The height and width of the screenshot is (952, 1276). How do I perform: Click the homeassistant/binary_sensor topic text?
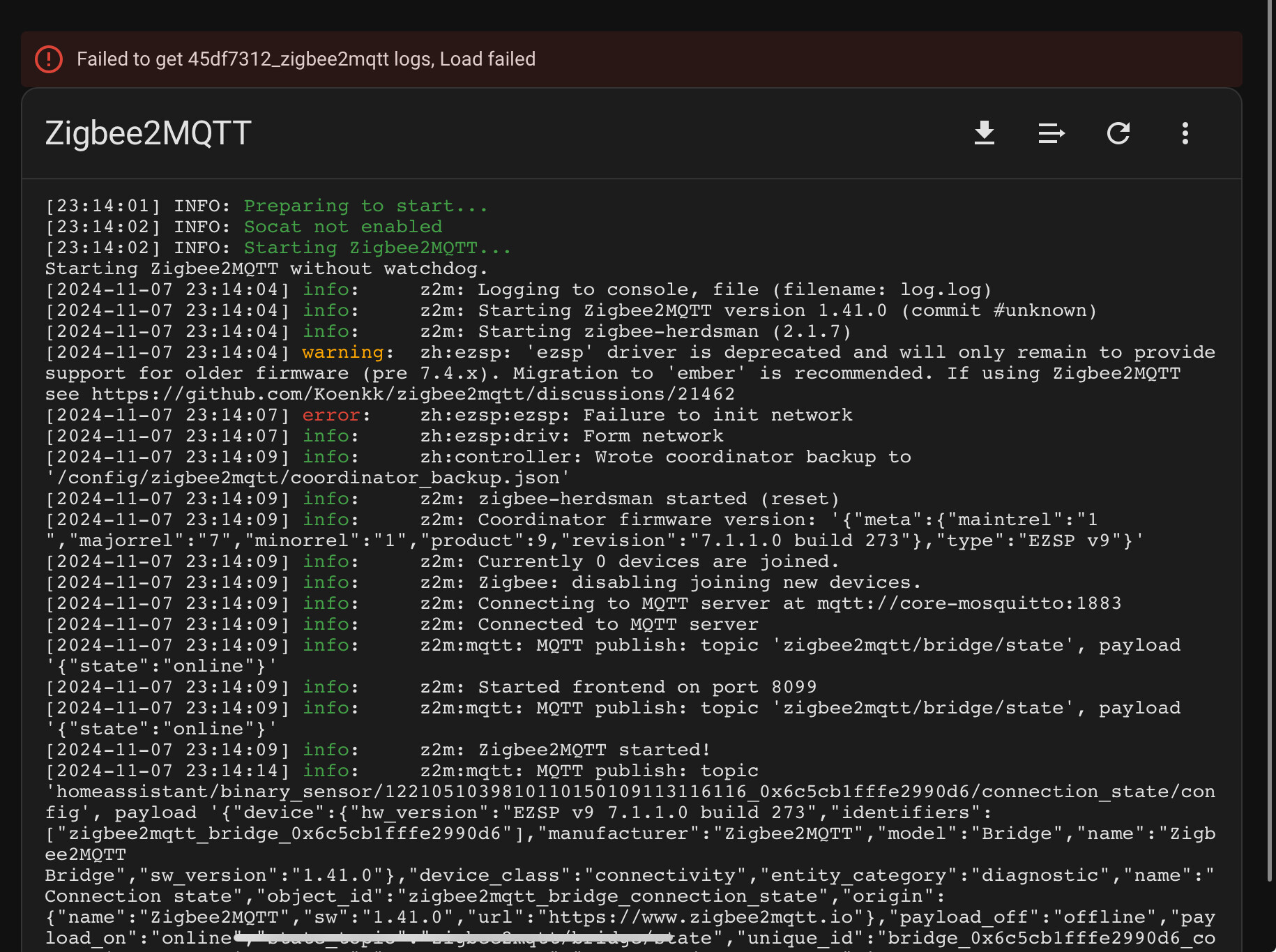630,792
